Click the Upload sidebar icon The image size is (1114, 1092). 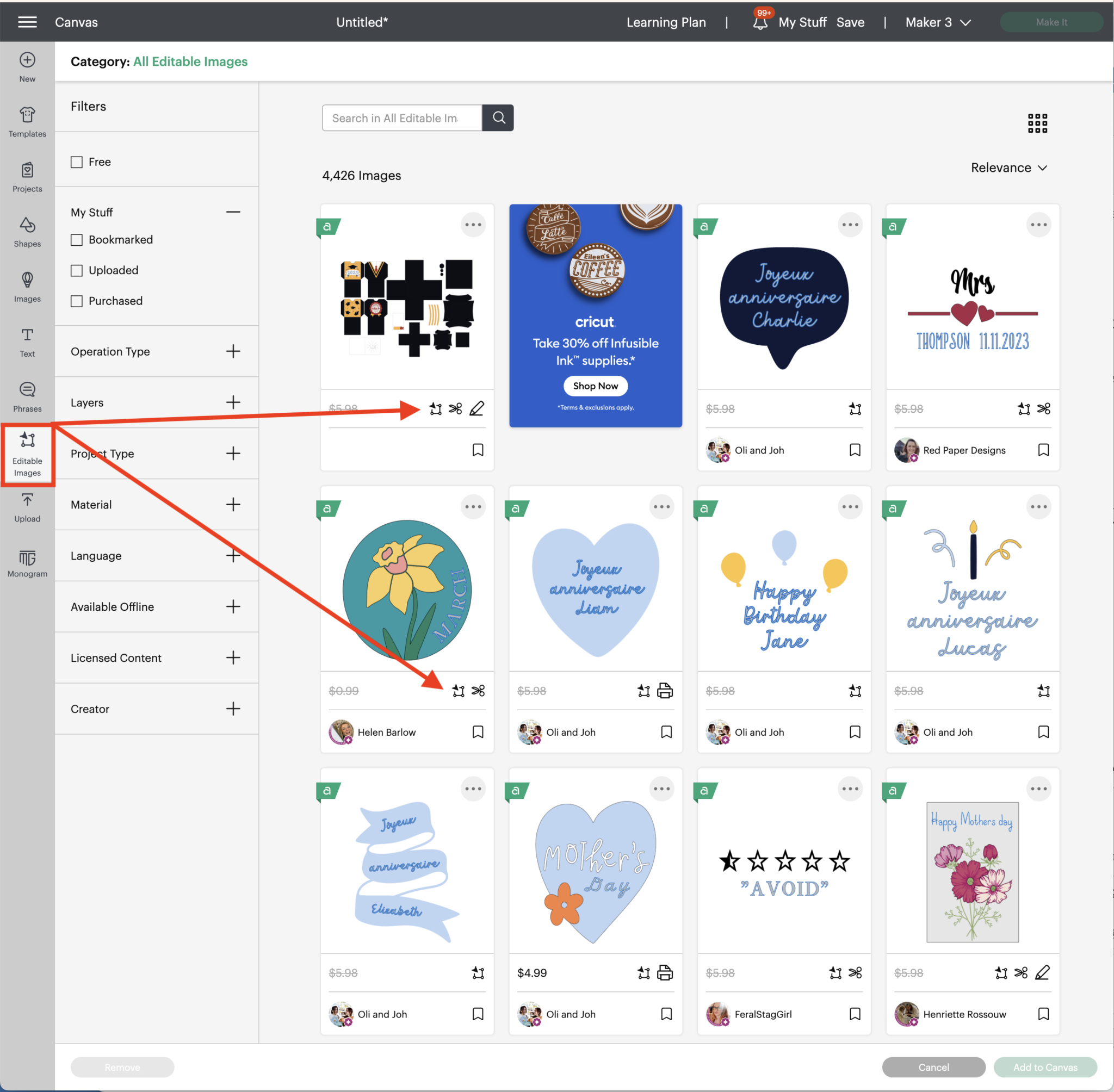[x=27, y=507]
